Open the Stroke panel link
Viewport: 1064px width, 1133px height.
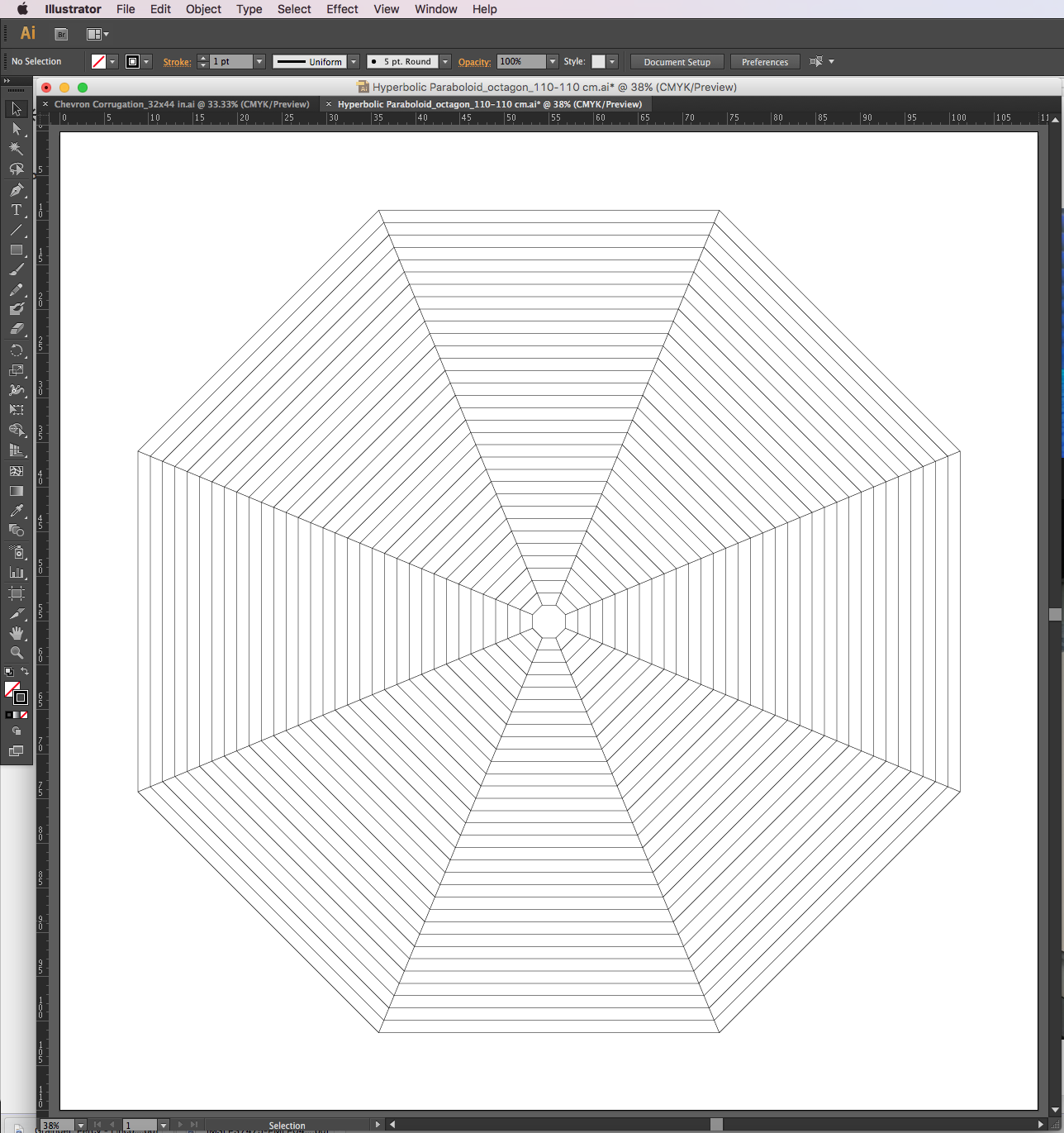[177, 62]
